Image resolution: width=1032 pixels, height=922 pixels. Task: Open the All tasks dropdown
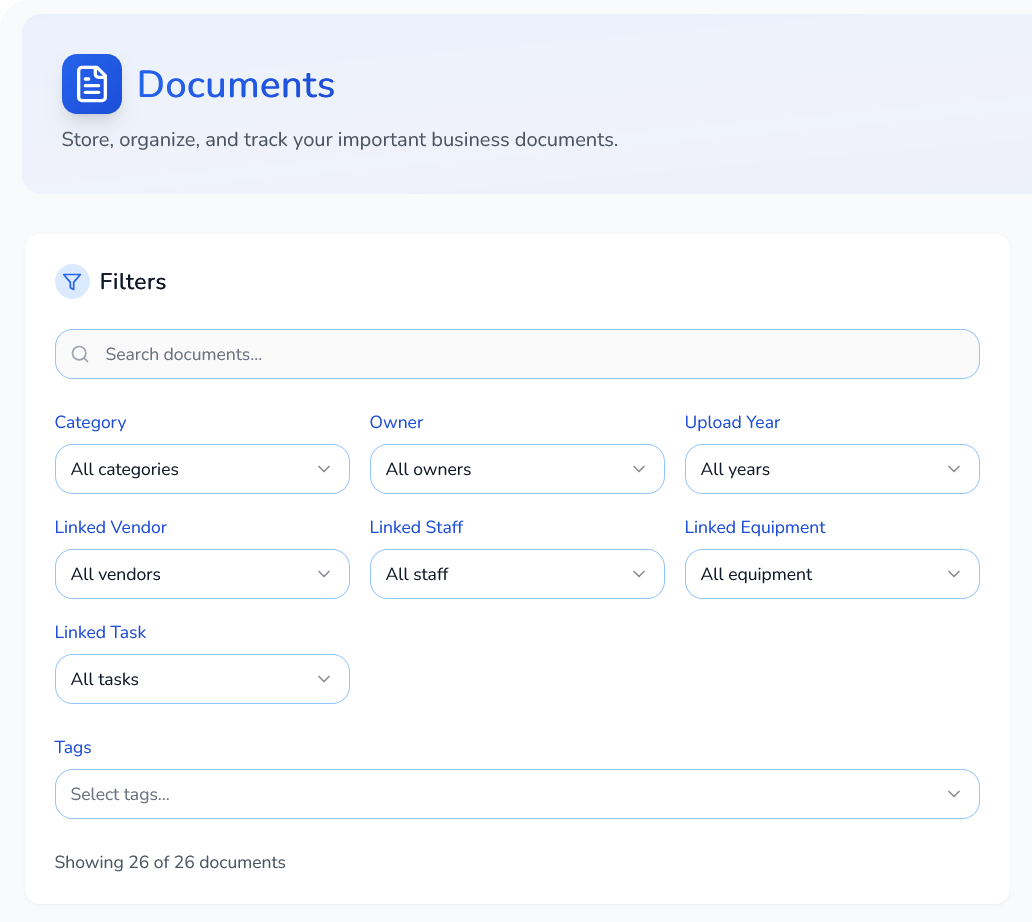[202, 679]
